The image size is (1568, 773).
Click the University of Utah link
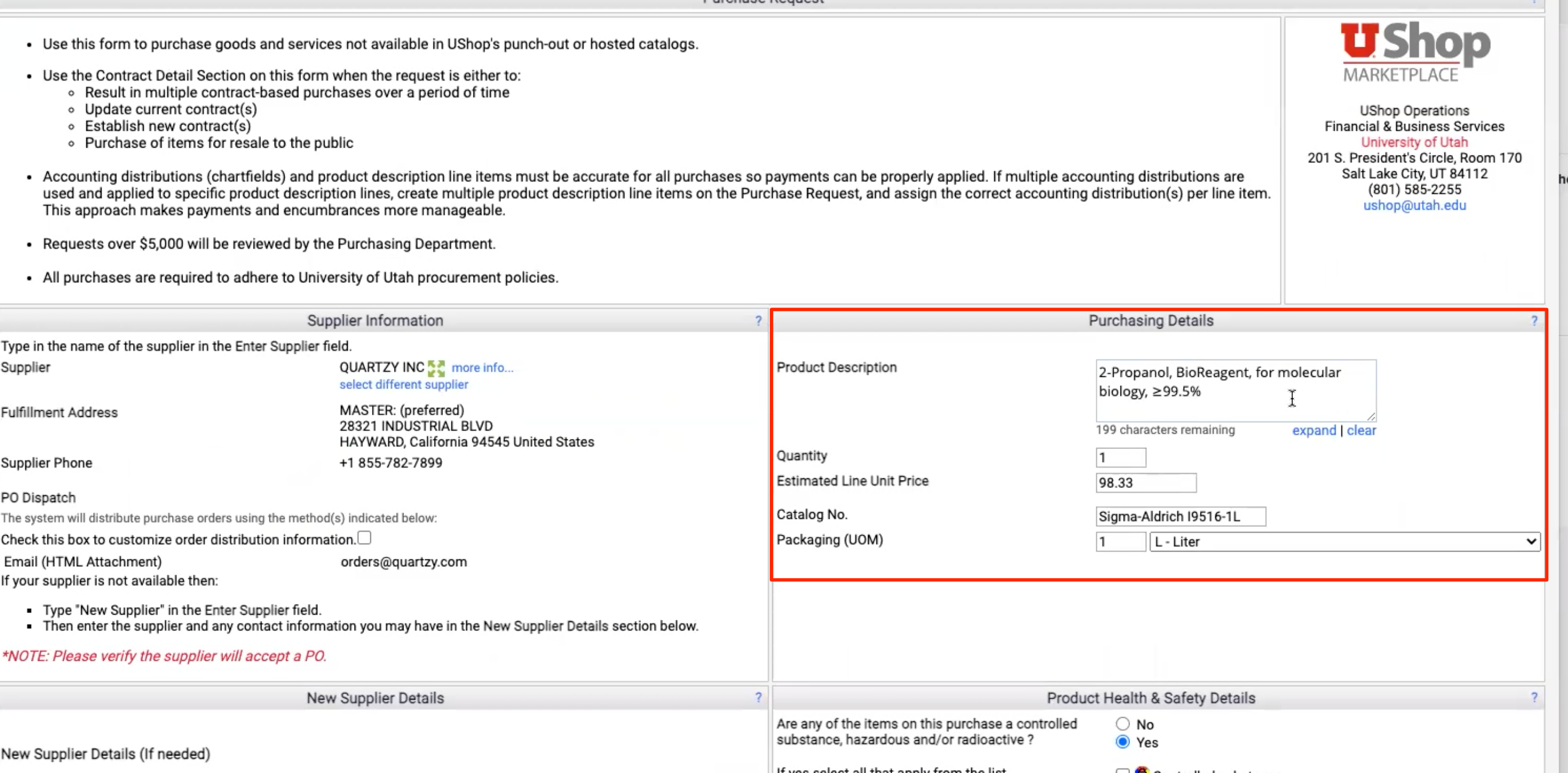pos(1414,142)
